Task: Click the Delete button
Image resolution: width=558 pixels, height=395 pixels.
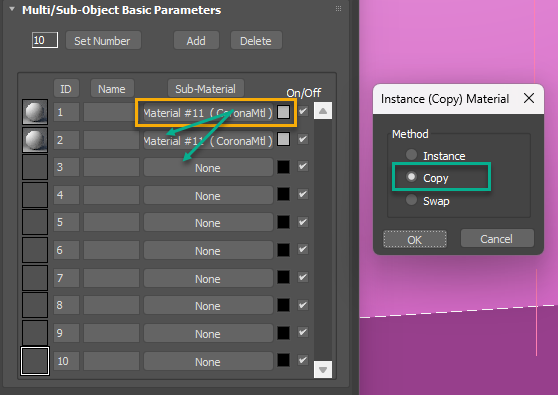Action: click(x=256, y=41)
